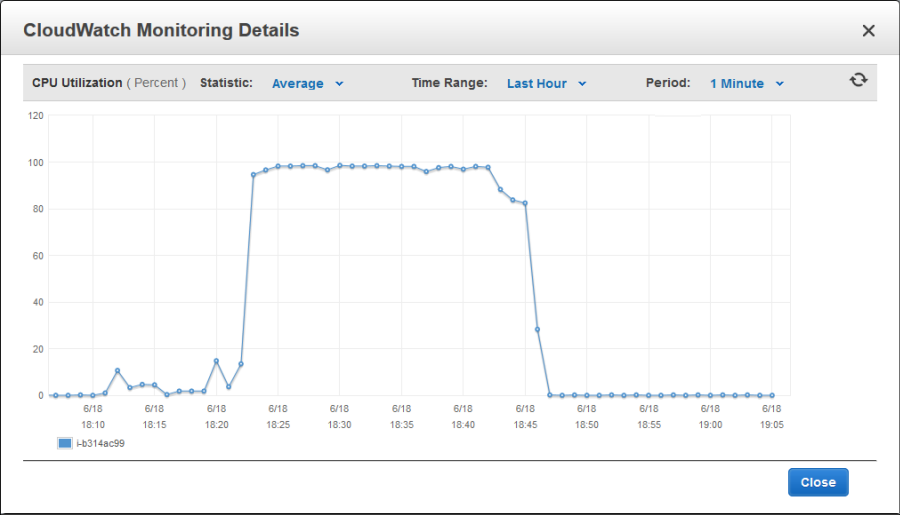Select the i-b314ac99 instance legend label

(100, 443)
